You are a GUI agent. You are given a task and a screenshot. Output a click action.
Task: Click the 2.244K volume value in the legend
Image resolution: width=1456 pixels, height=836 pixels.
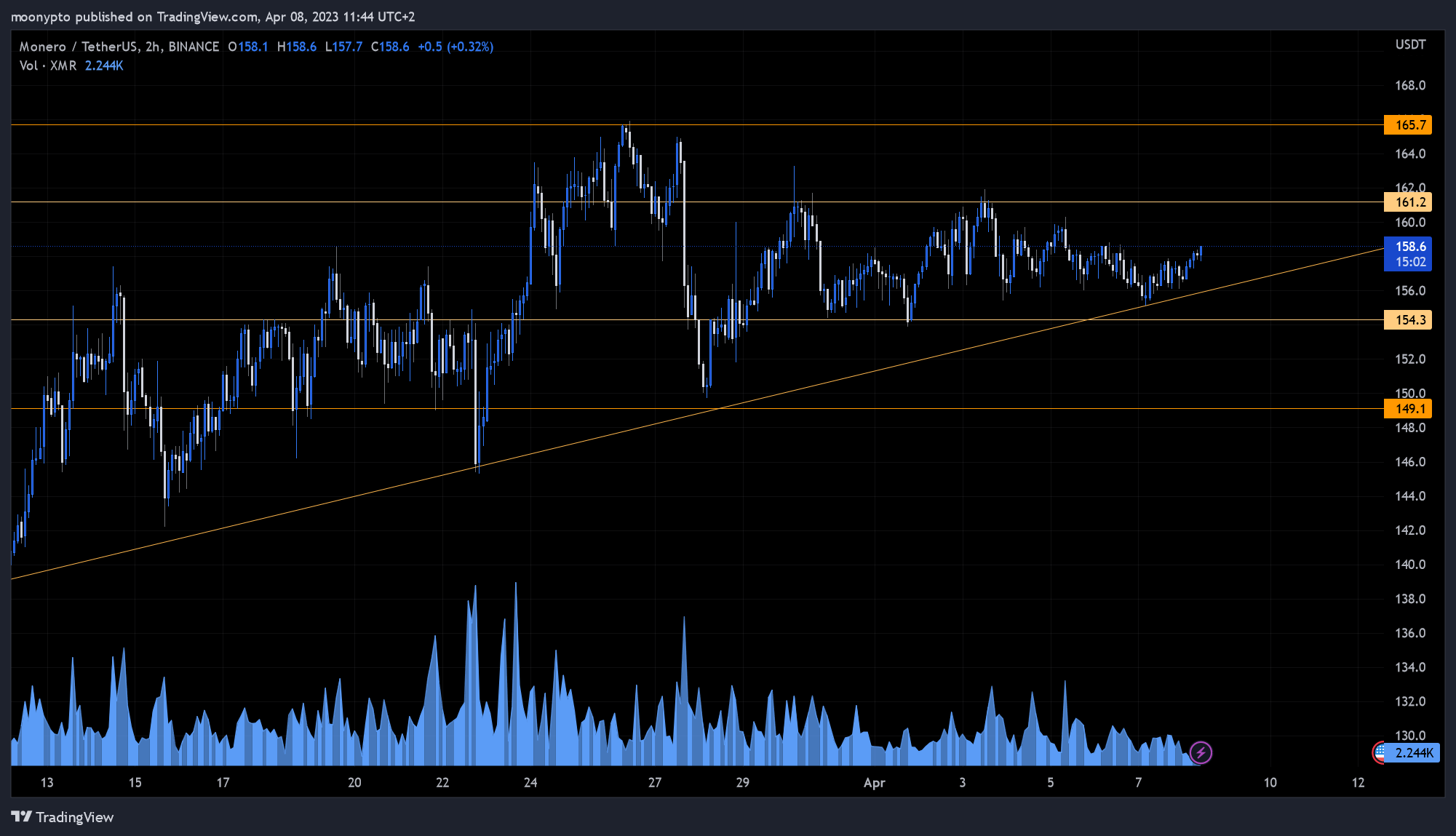click(x=104, y=65)
